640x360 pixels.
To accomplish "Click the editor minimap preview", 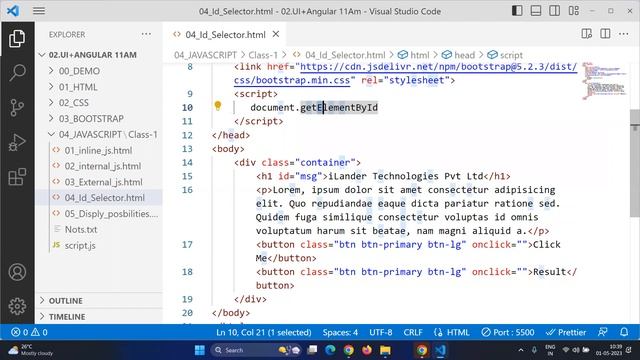I will (605, 81).
